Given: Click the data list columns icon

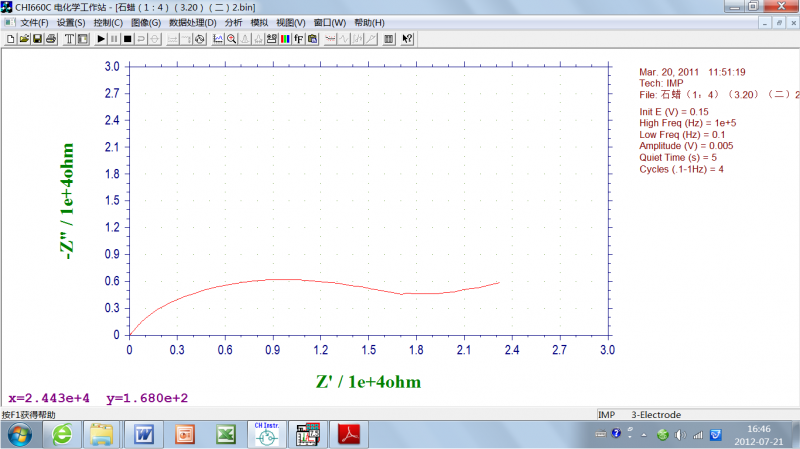Looking at the screenshot, I should click(x=389, y=39).
